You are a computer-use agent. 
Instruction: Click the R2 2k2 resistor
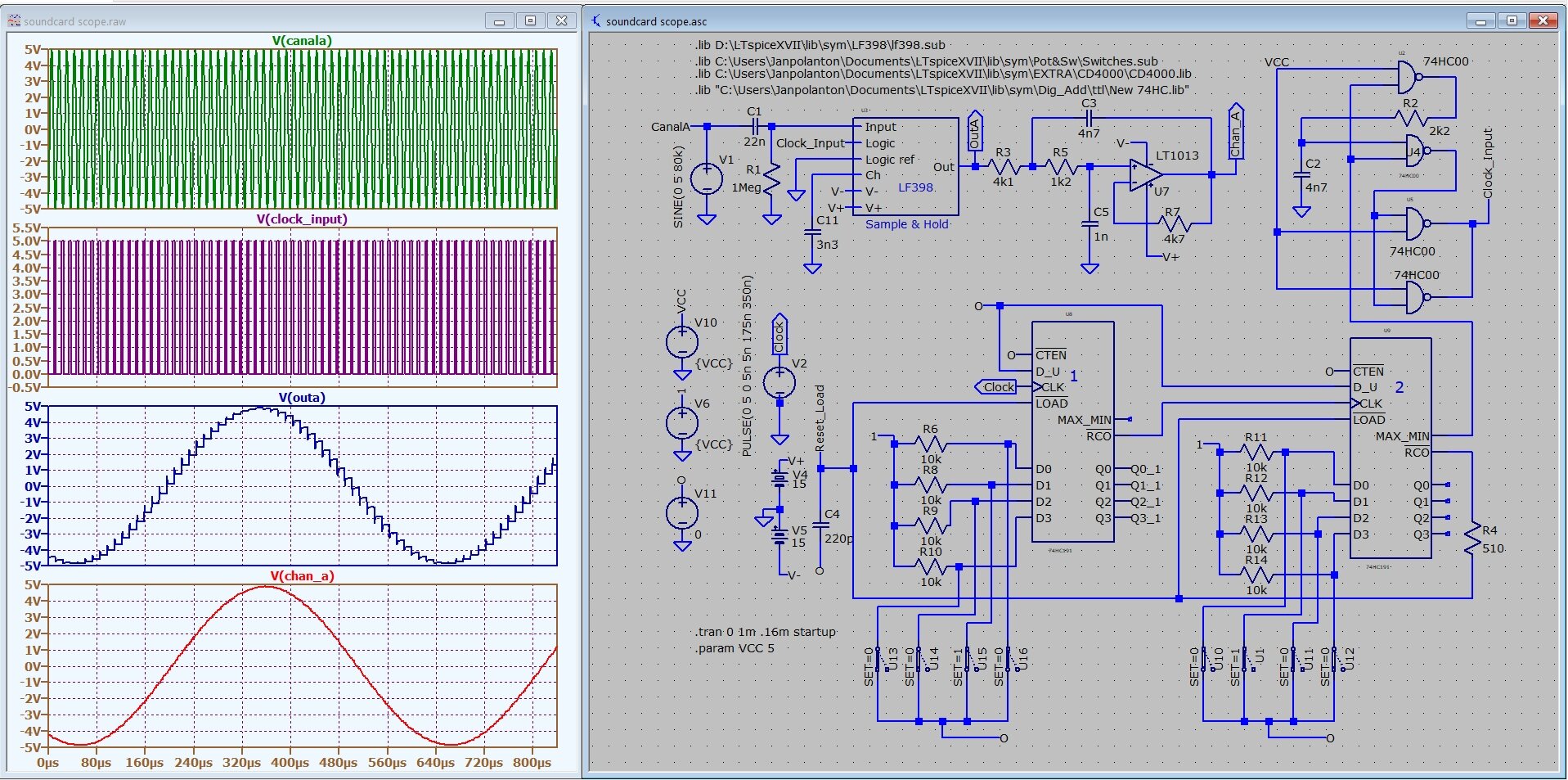1410,118
